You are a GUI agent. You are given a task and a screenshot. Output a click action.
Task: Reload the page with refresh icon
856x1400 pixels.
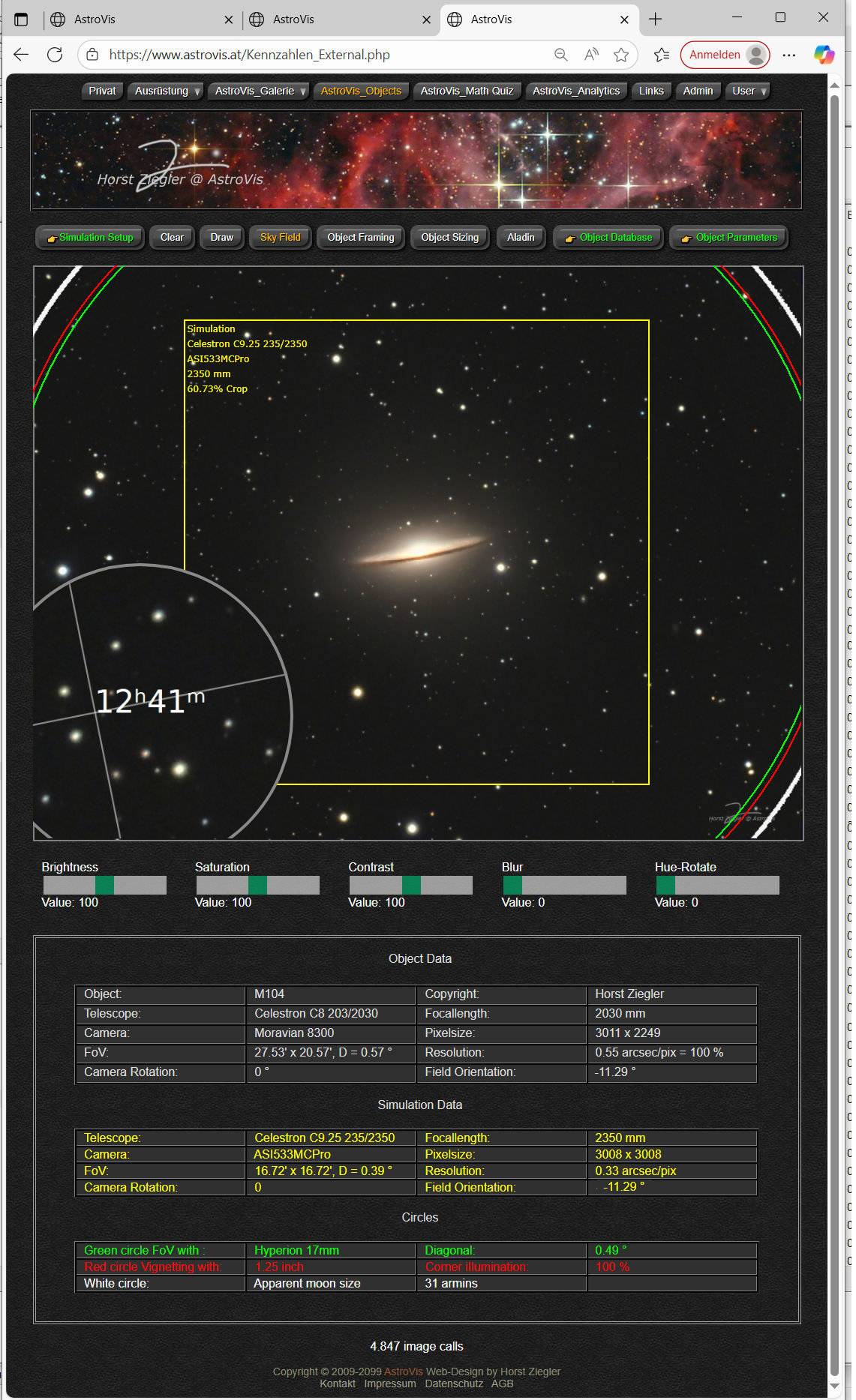[x=55, y=55]
